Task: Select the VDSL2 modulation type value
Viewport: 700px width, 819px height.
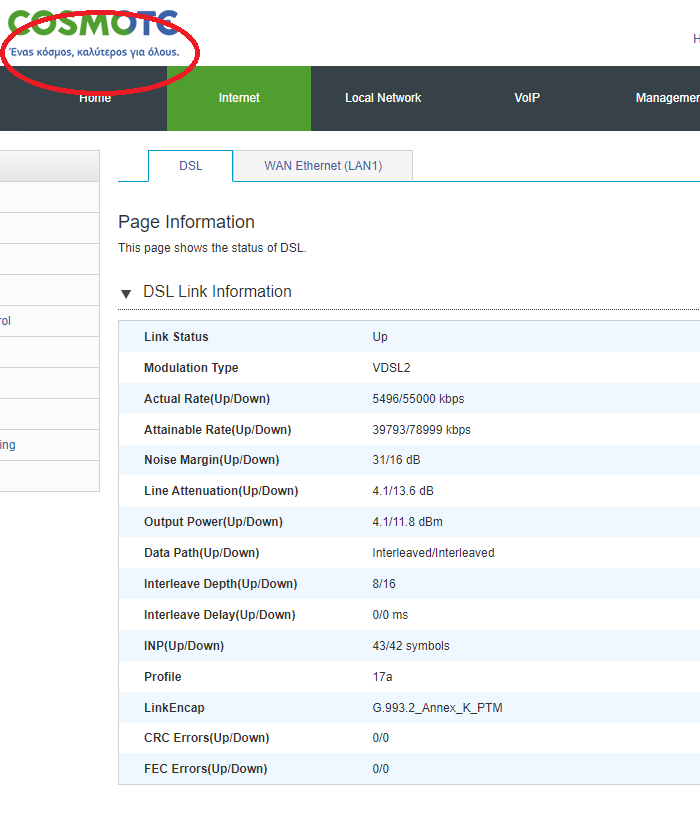Action: click(x=391, y=368)
